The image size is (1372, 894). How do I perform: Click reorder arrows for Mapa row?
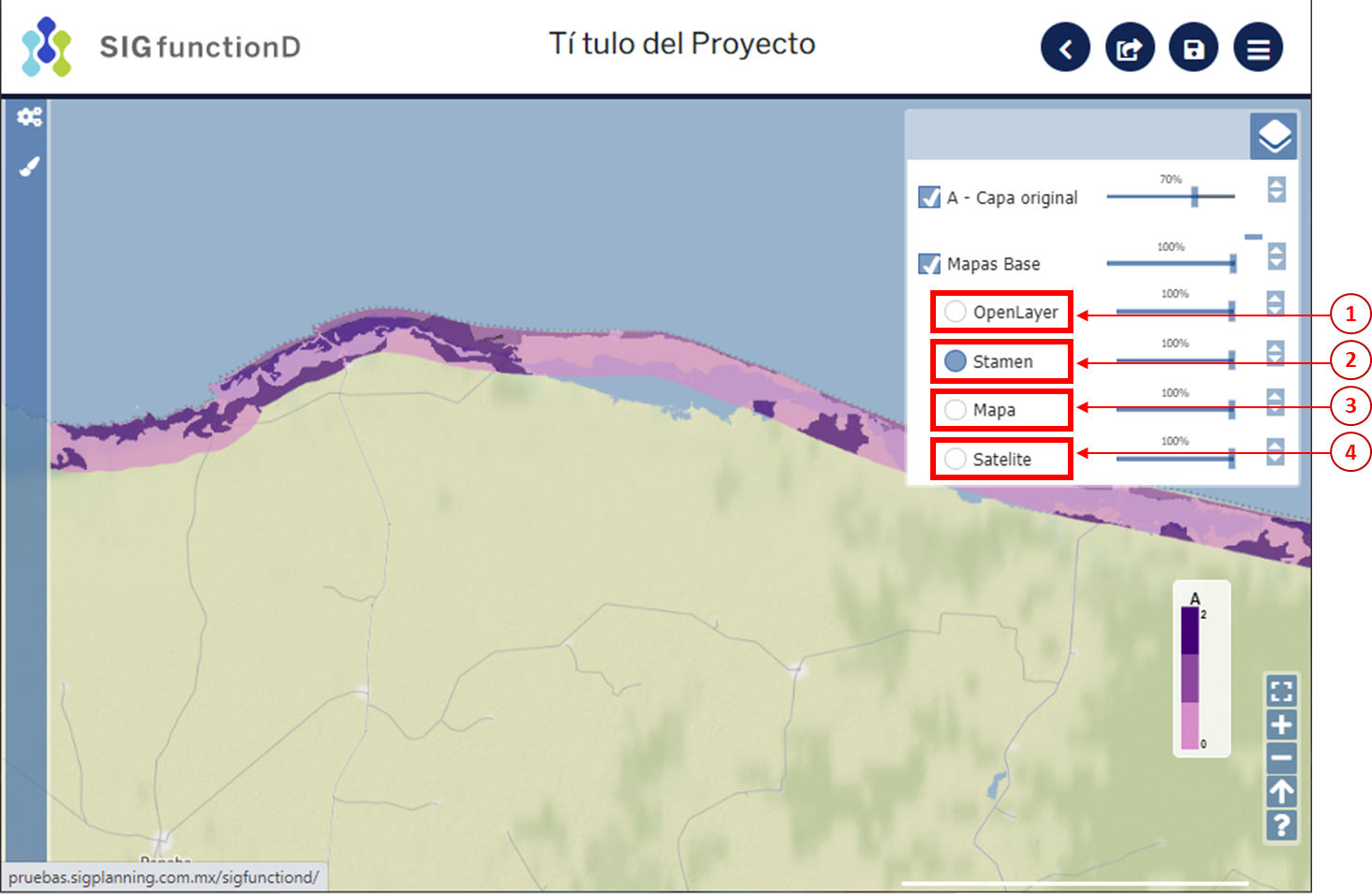point(1275,403)
